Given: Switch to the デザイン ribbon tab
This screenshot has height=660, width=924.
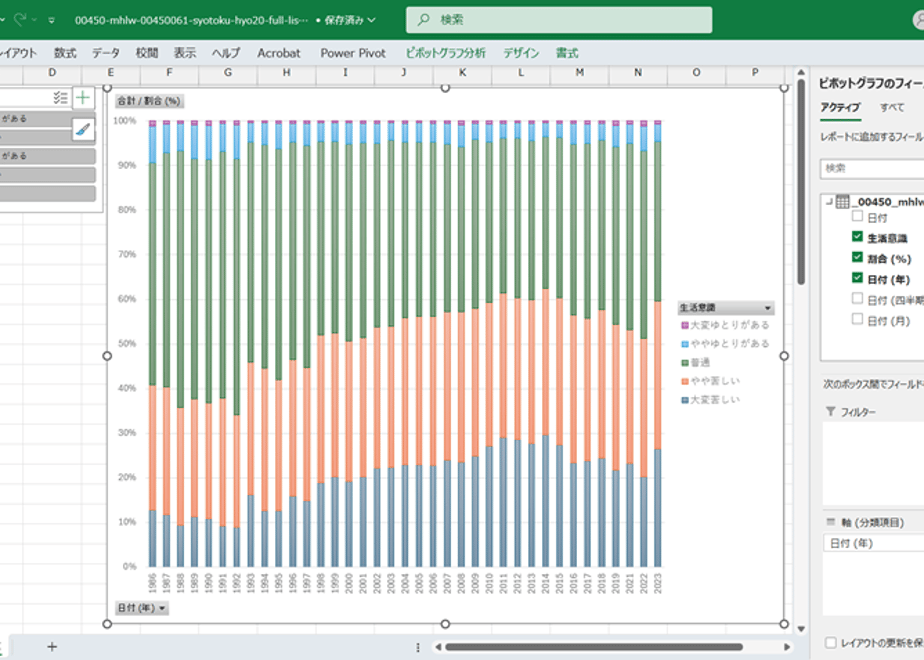Looking at the screenshot, I should [521, 53].
